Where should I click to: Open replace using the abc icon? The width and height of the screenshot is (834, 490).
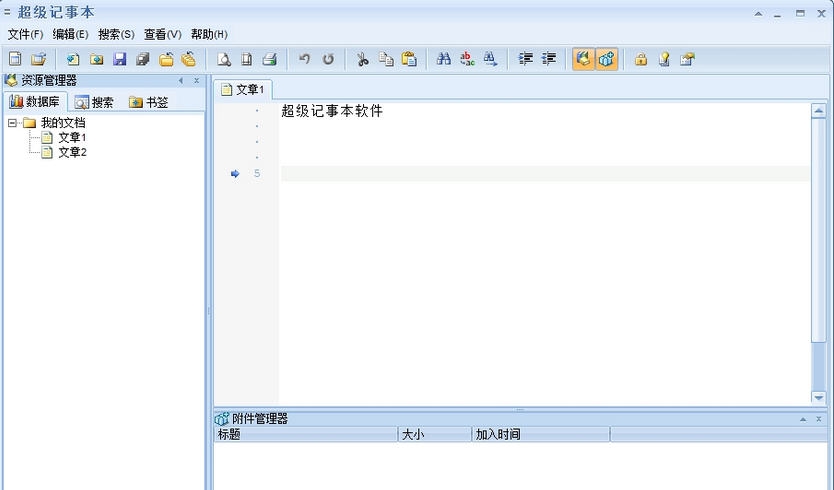click(467, 59)
